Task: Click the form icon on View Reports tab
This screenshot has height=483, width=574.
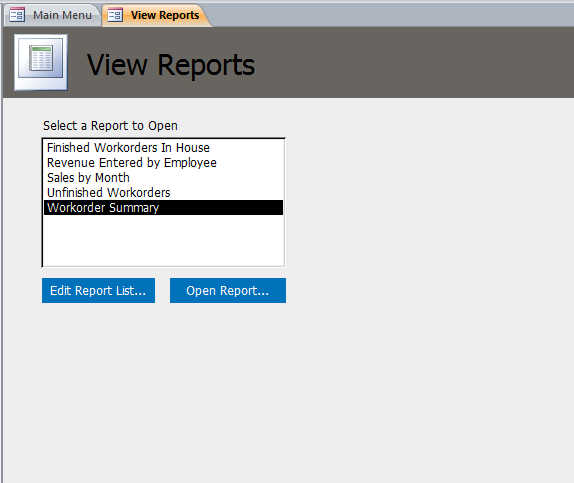Action: tap(115, 15)
